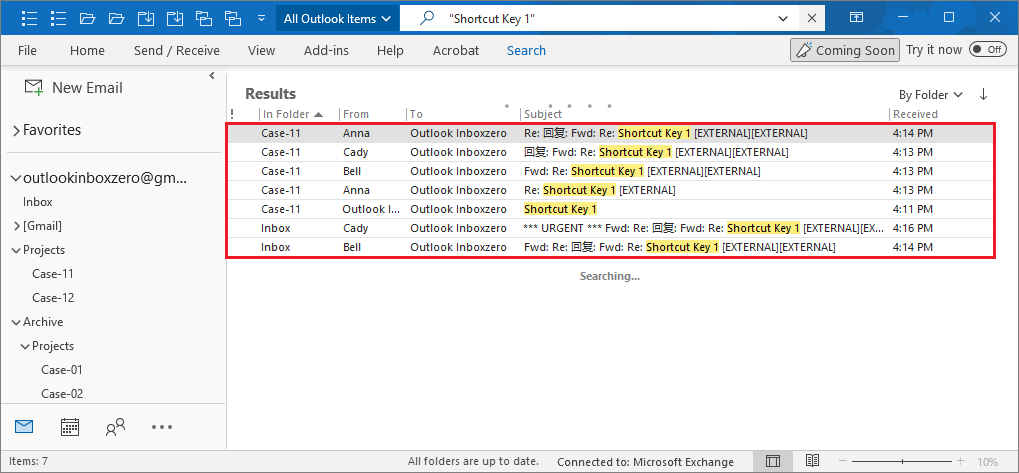Switch to Reading view in the status bar
The image size is (1019, 473).
tap(812, 462)
